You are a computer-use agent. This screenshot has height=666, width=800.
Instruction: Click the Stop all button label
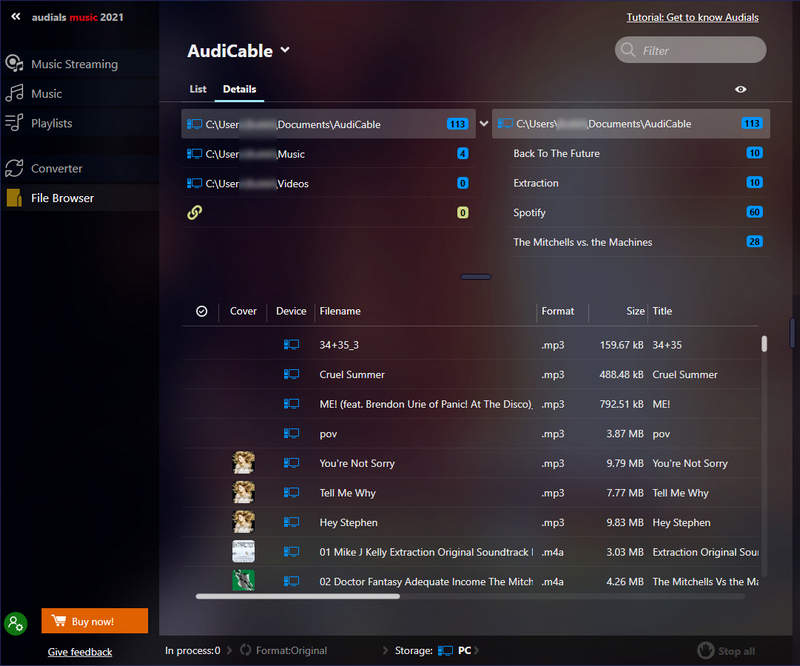point(736,651)
